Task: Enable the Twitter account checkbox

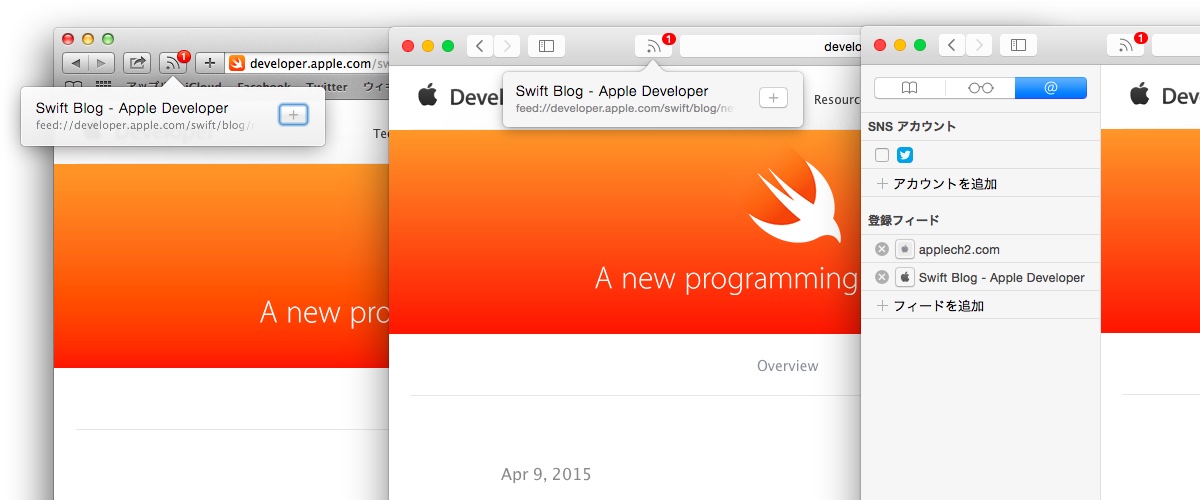Action: pyautogui.click(x=882, y=155)
